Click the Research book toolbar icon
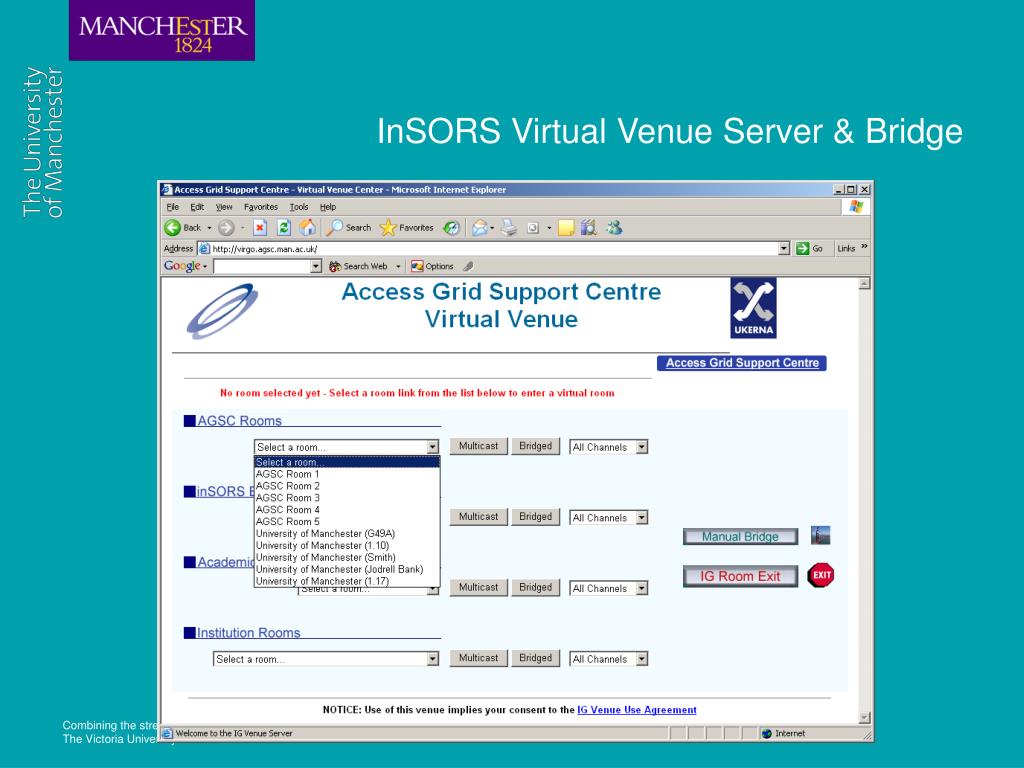 (x=589, y=227)
